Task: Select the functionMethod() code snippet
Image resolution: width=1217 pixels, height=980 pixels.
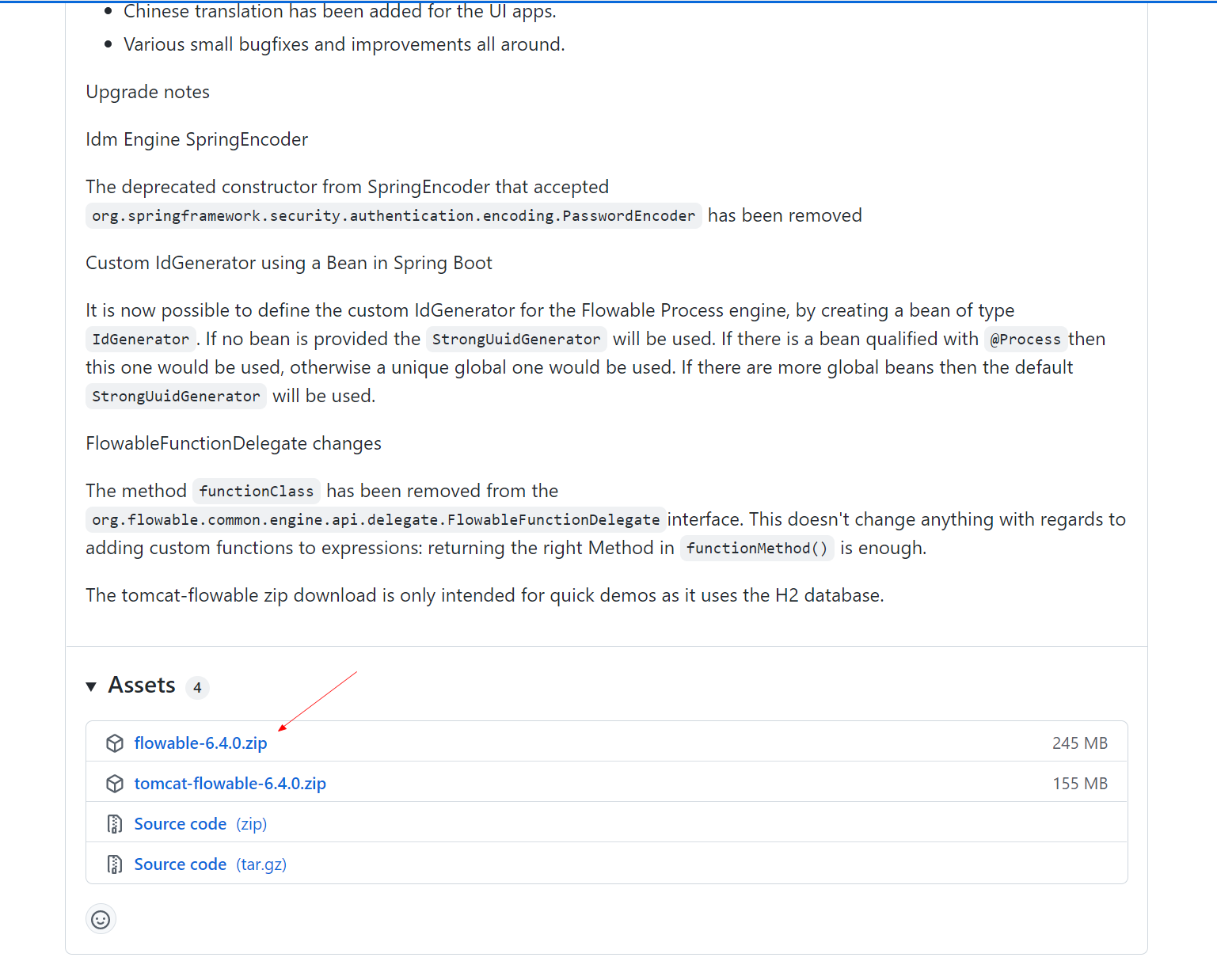Action: pos(757,548)
